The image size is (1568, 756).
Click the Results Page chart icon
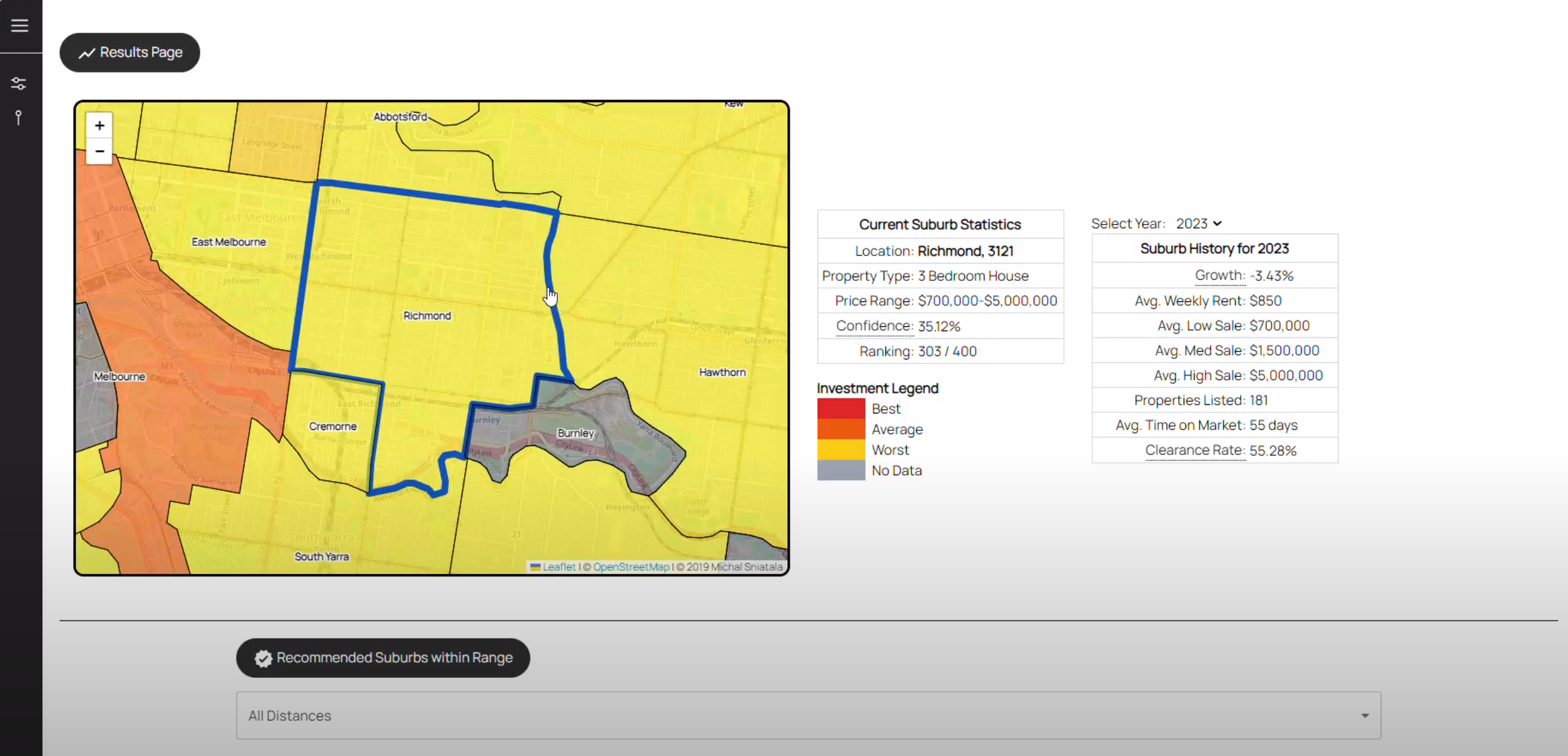[x=87, y=53]
